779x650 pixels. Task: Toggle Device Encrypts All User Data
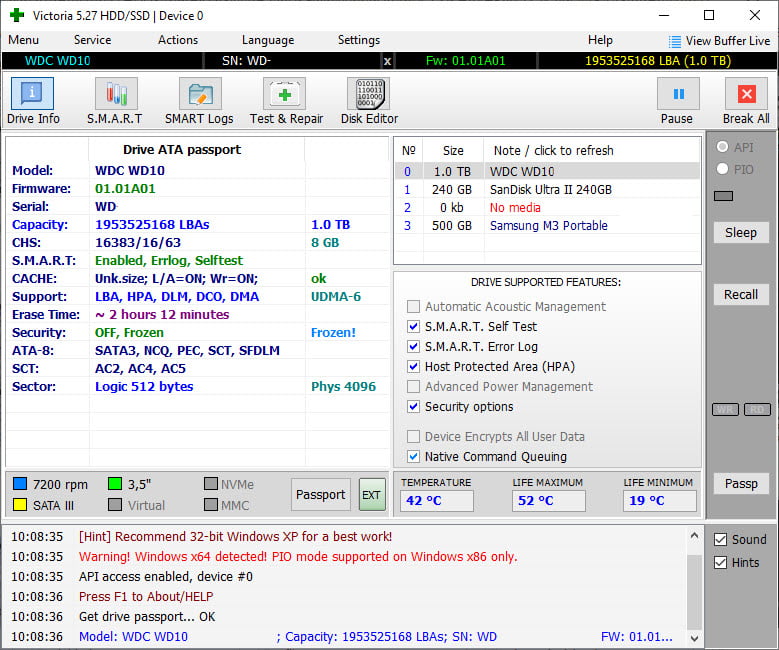click(413, 437)
